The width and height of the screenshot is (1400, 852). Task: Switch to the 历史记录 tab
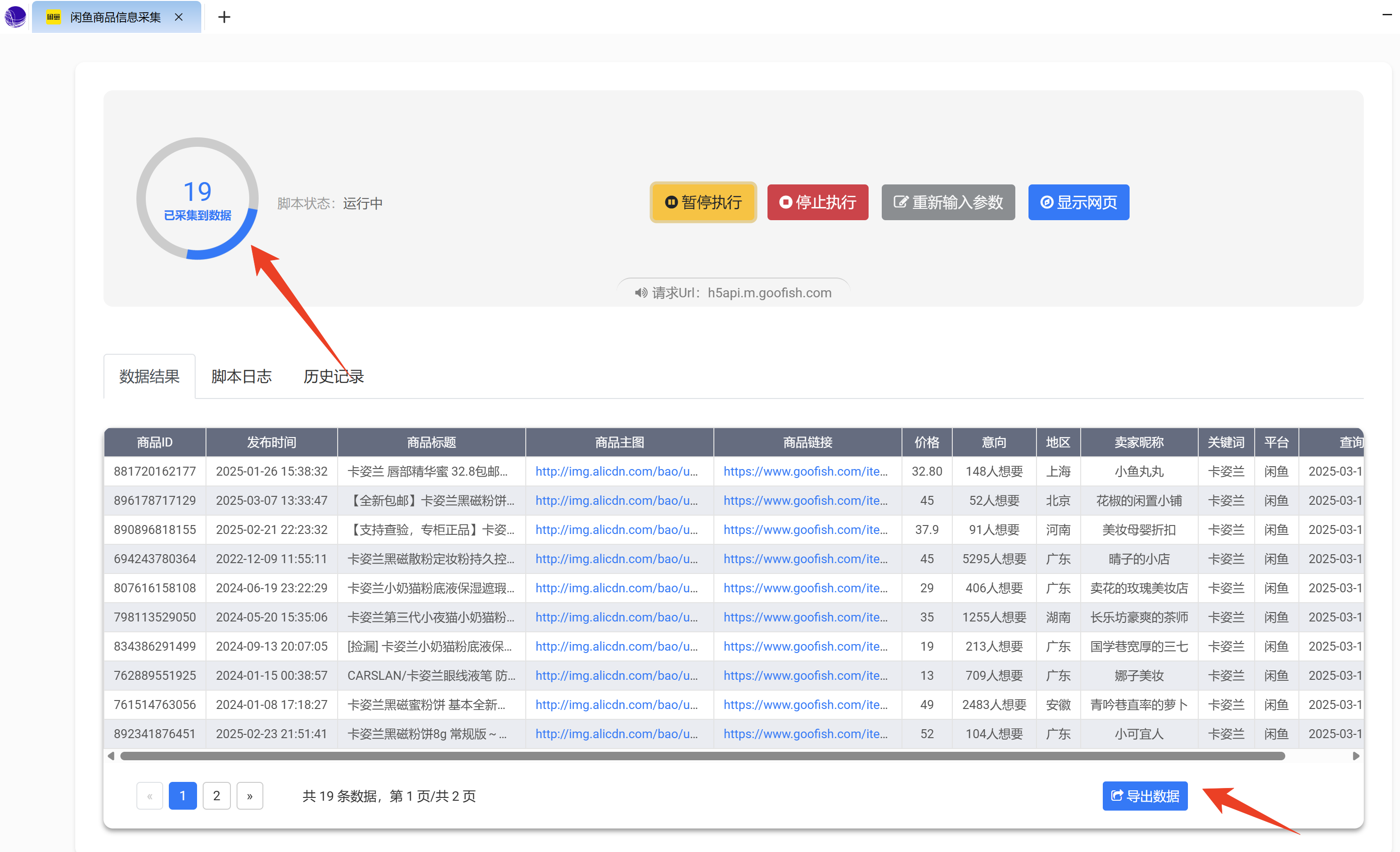pyautogui.click(x=333, y=376)
